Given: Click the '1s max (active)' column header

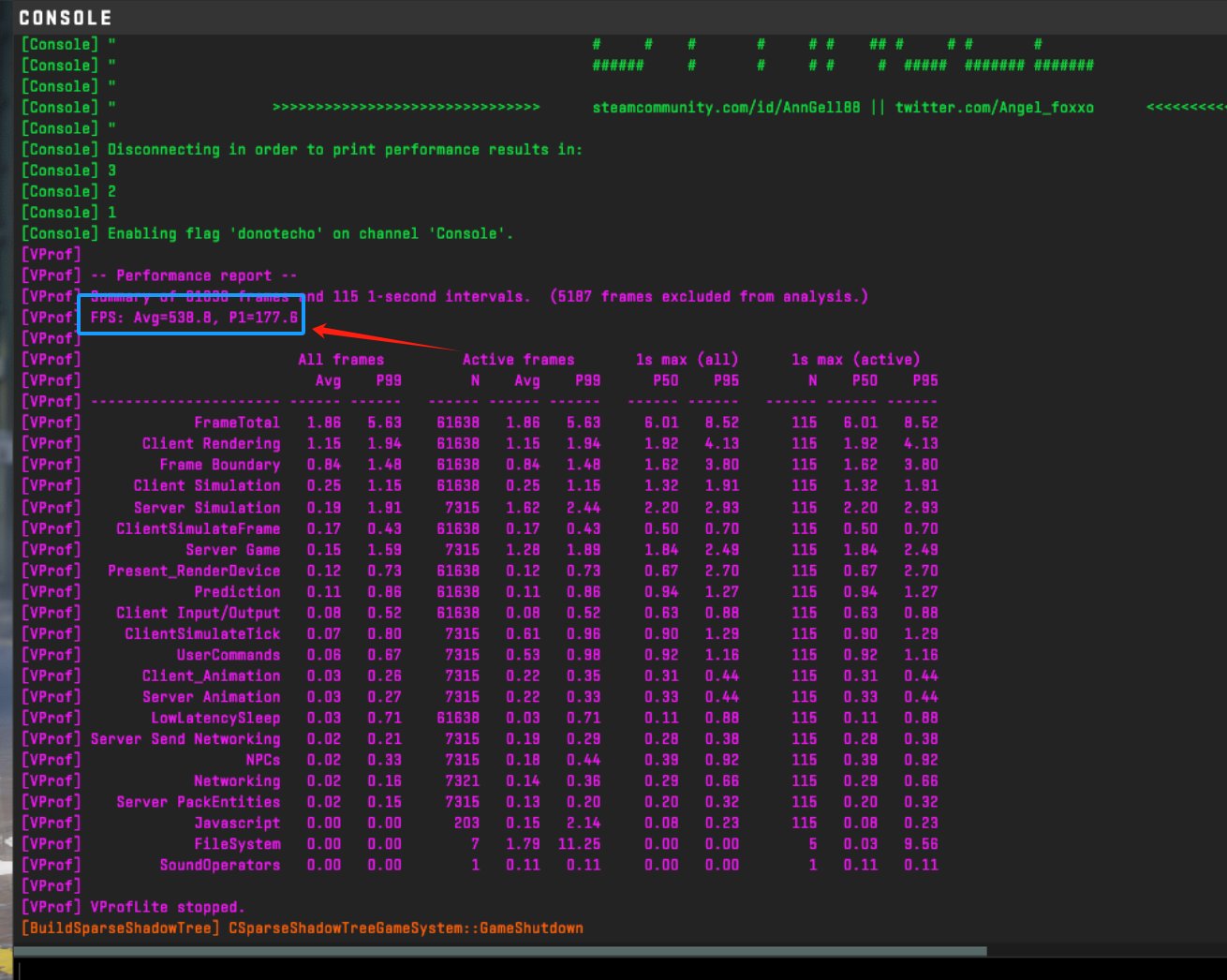Looking at the screenshot, I should point(855,360).
